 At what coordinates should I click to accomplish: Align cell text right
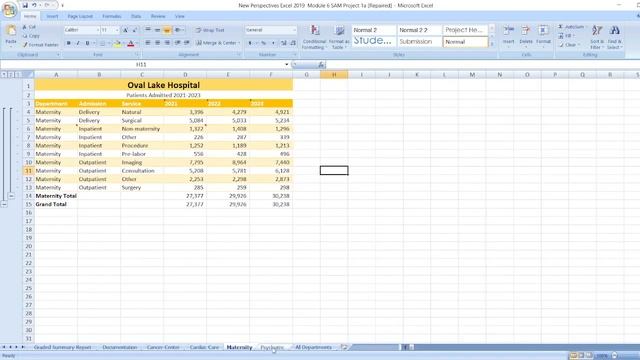[167, 43]
